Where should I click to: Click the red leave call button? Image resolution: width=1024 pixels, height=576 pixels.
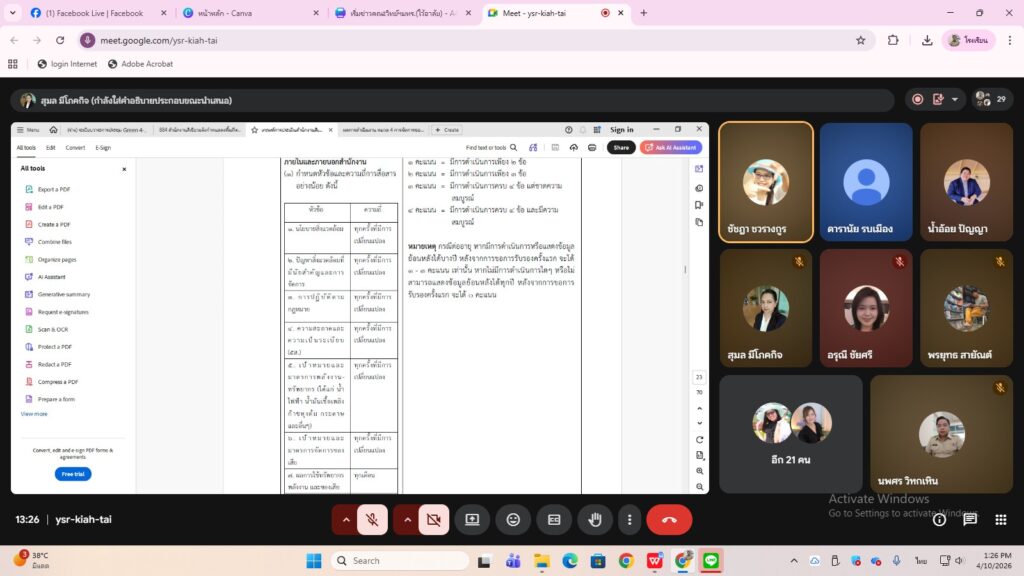tap(669, 520)
